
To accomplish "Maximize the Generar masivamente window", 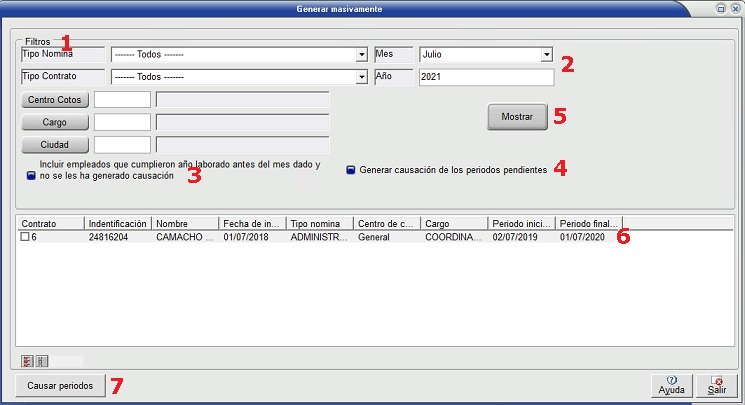I will coord(720,8).
